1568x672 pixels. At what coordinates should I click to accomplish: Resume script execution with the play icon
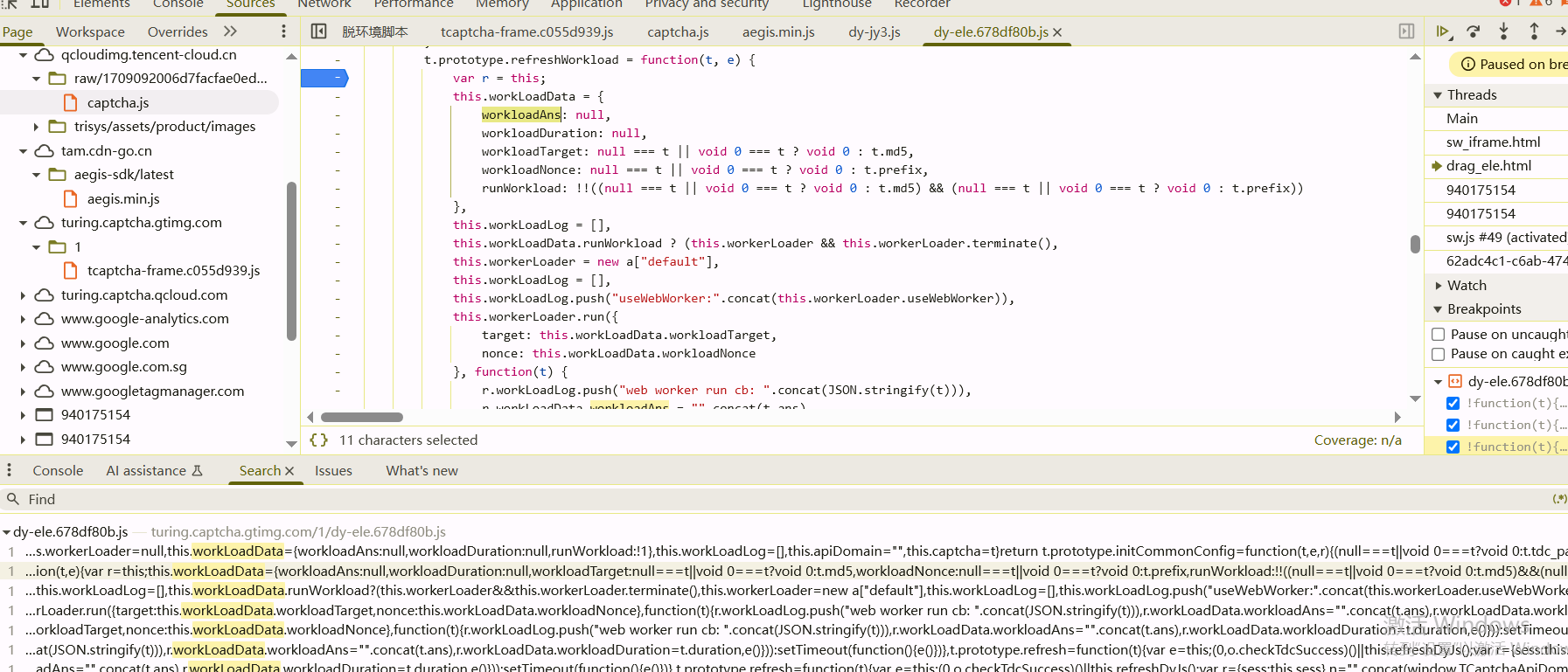pos(1443,31)
